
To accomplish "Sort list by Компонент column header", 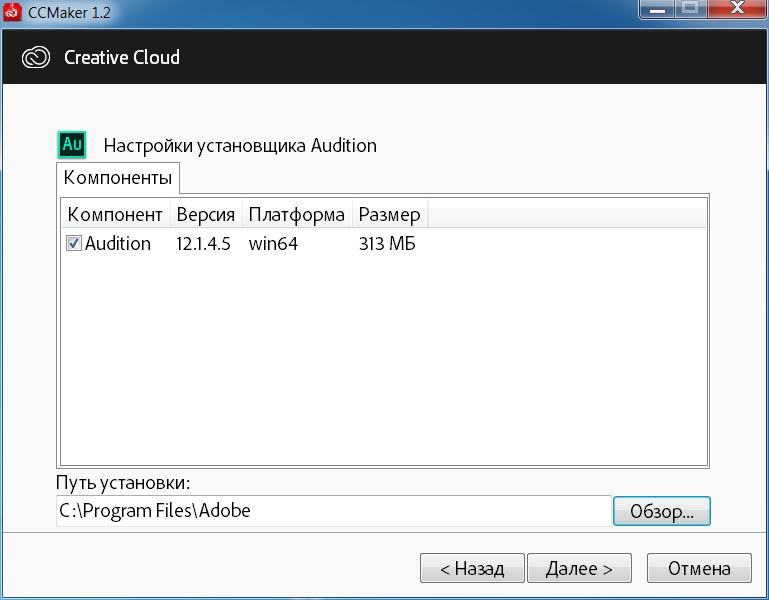I will pos(114,215).
